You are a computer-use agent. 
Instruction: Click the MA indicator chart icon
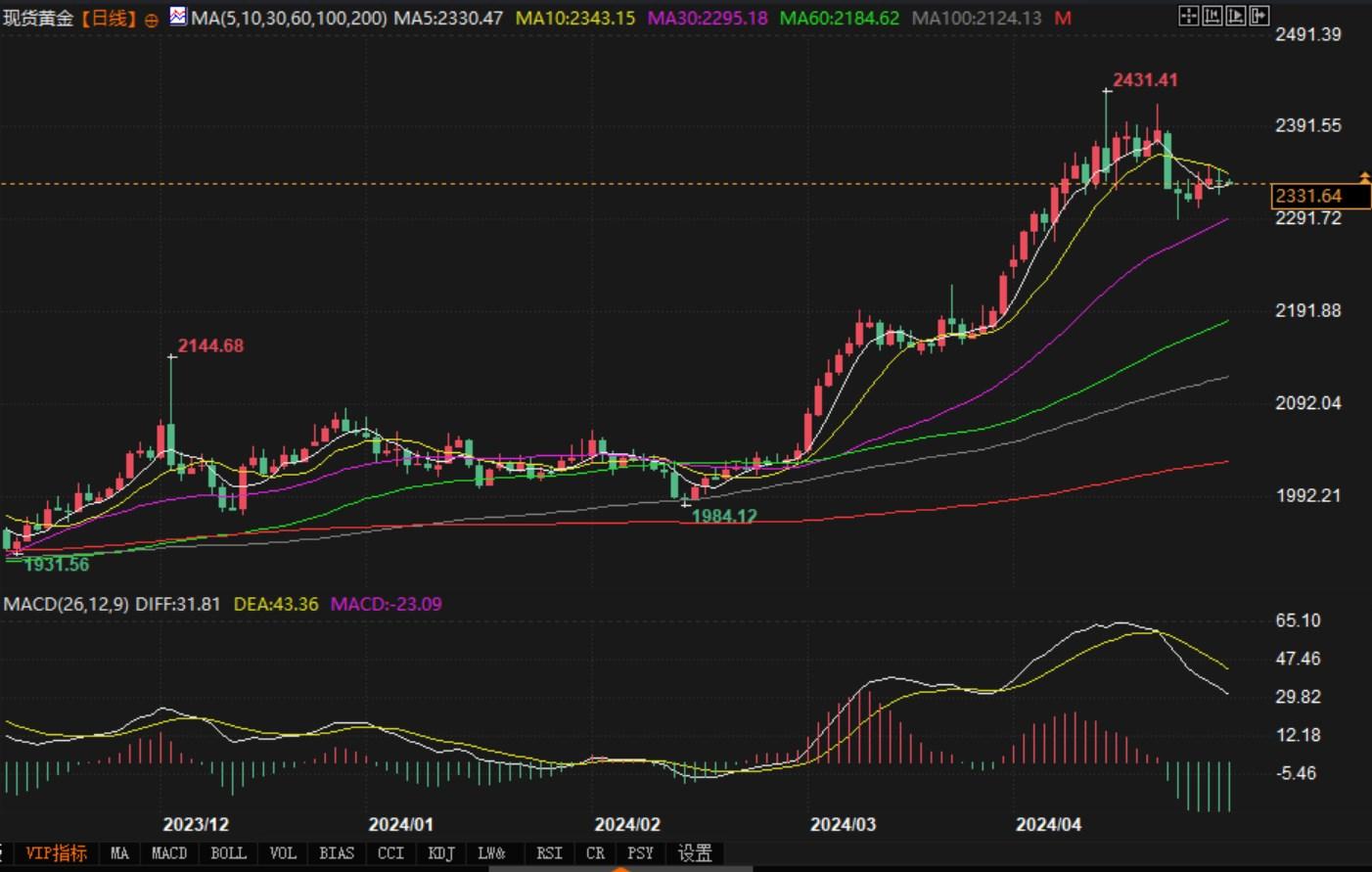point(178,17)
